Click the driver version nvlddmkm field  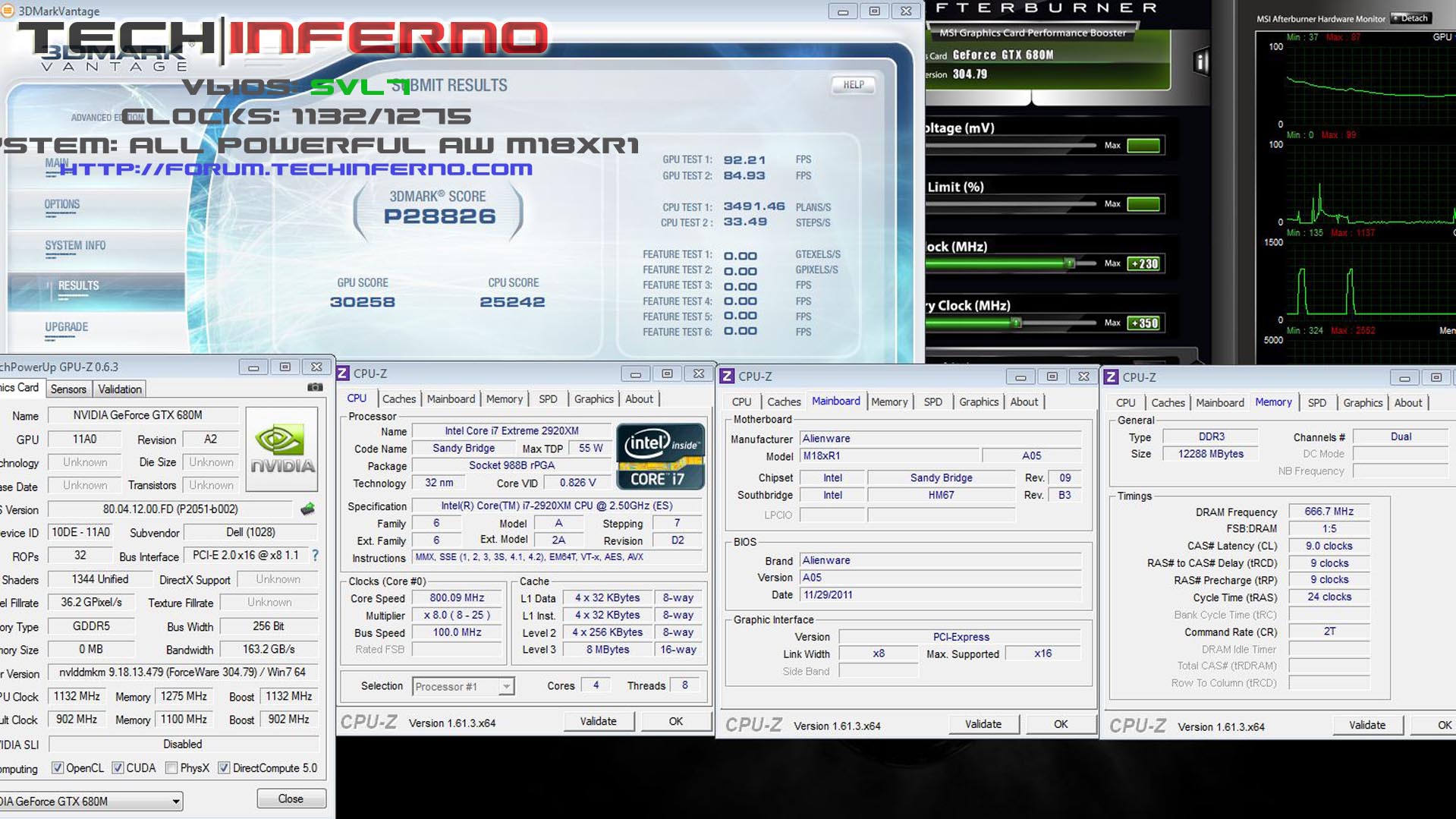[x=182, y=672]
